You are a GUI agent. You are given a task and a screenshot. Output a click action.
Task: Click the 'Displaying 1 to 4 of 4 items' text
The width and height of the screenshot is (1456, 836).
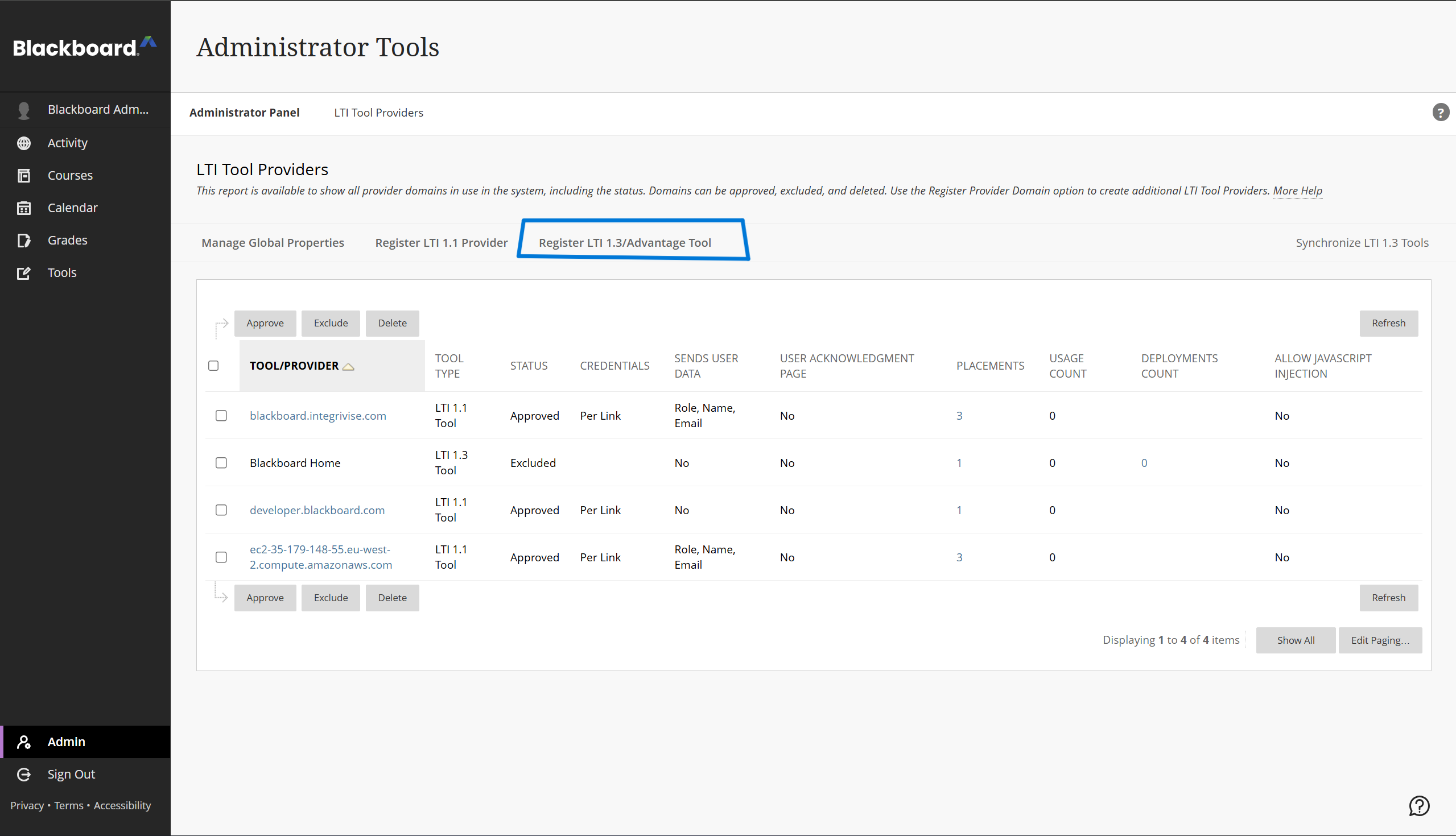point(1171,640)
